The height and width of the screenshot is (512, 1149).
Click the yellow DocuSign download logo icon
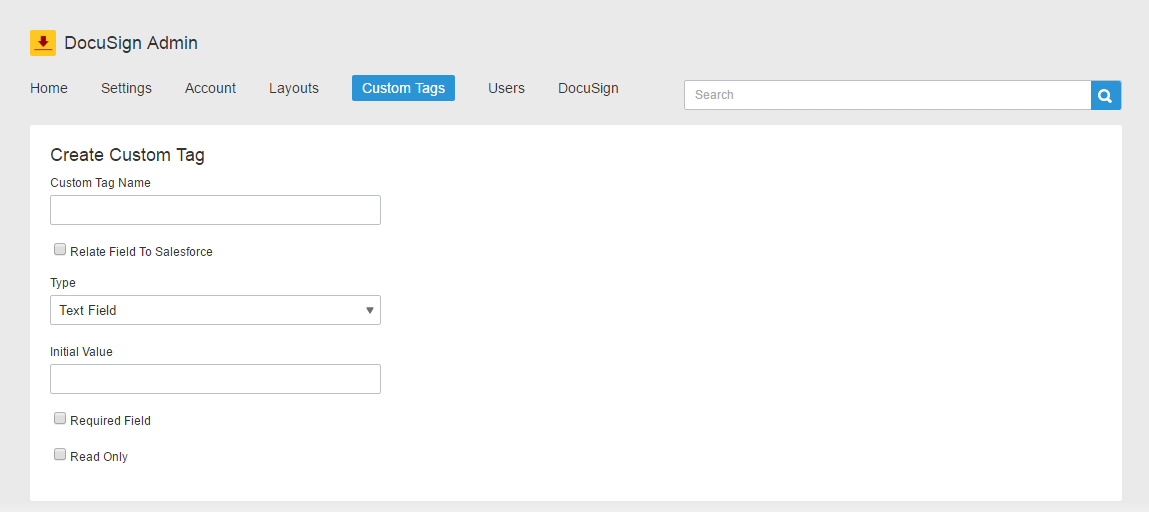(43, 43)
